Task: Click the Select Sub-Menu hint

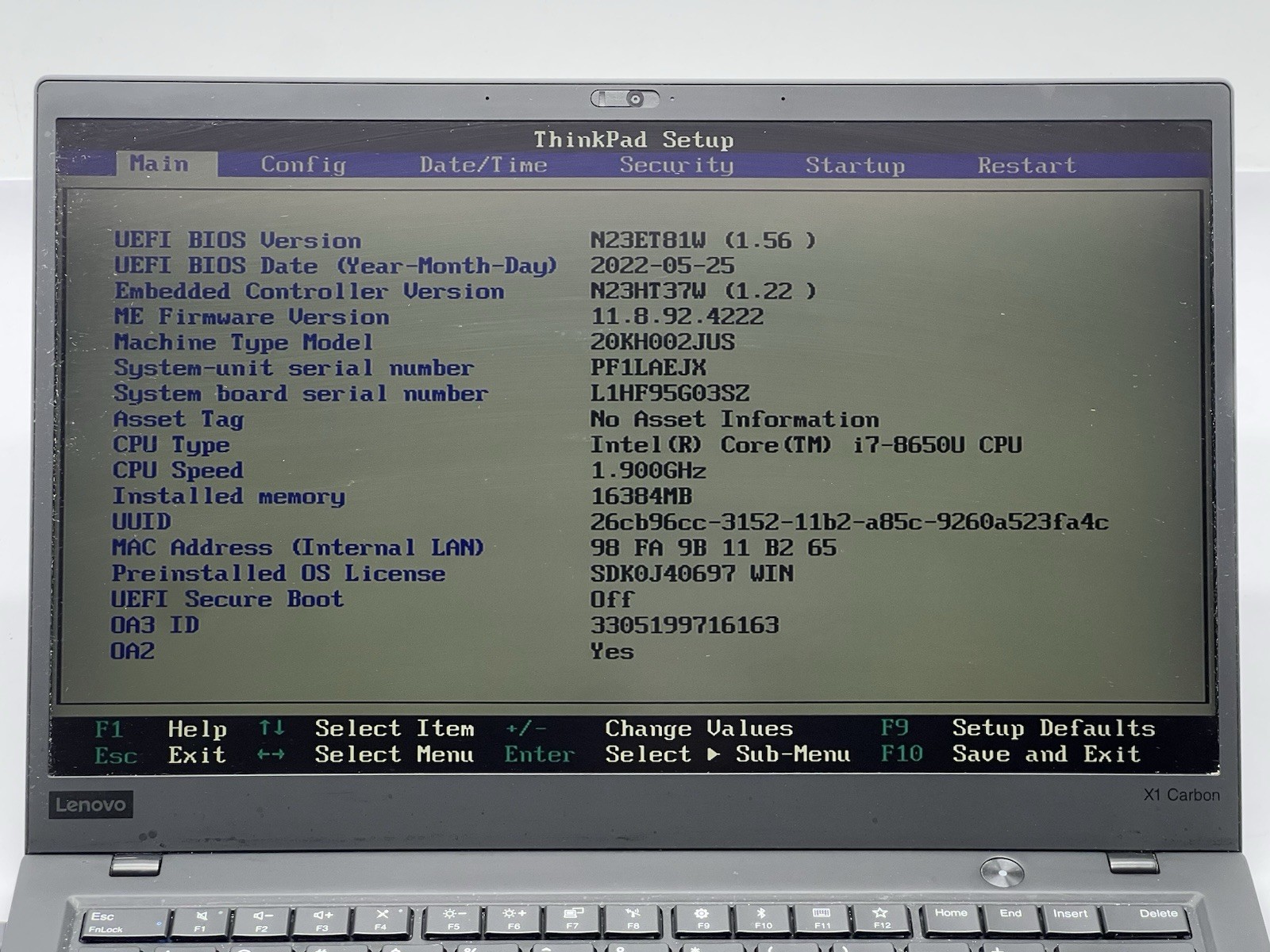Action: [x=727, y=754]
